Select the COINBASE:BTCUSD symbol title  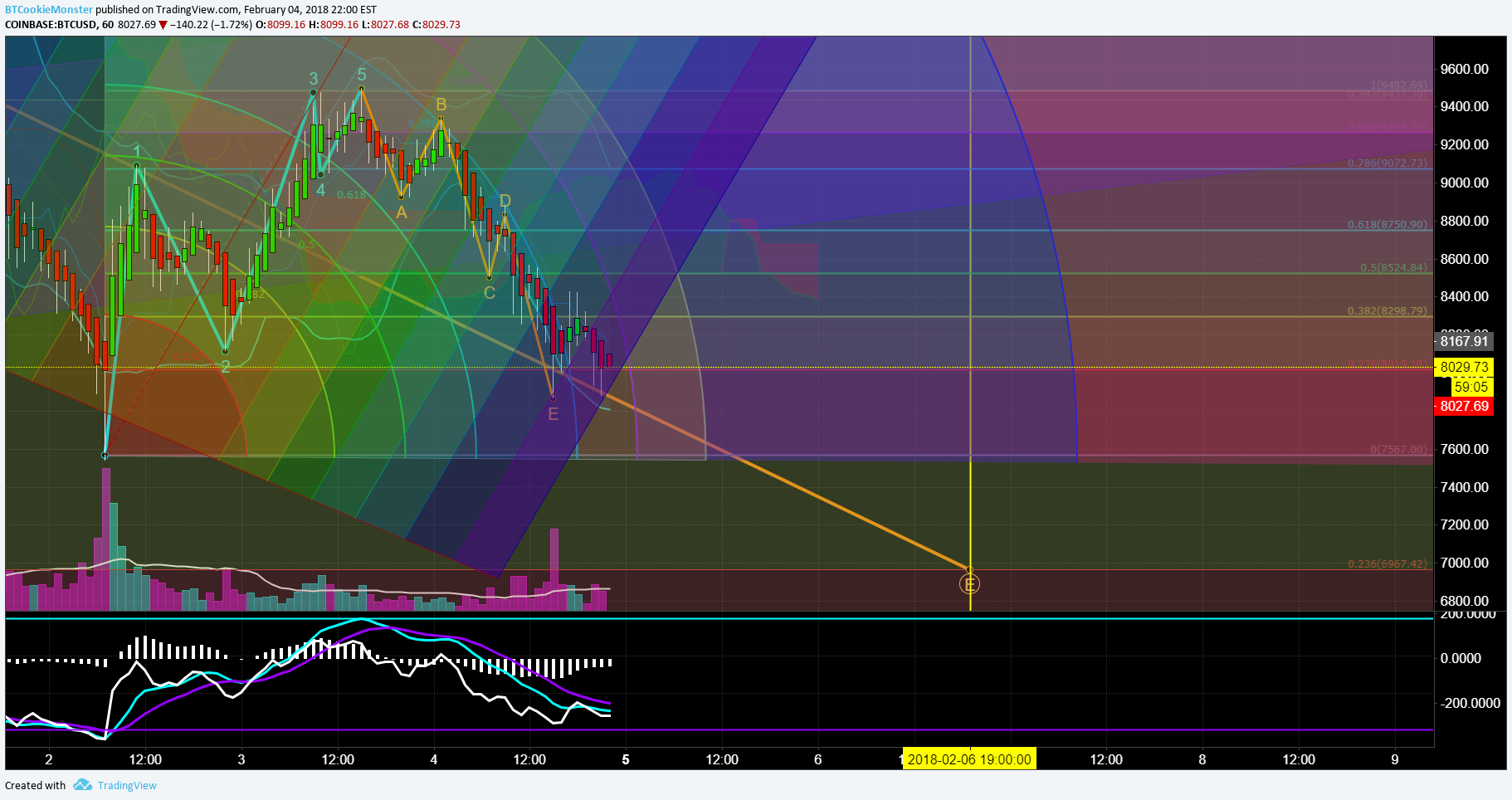click(51, 24)
